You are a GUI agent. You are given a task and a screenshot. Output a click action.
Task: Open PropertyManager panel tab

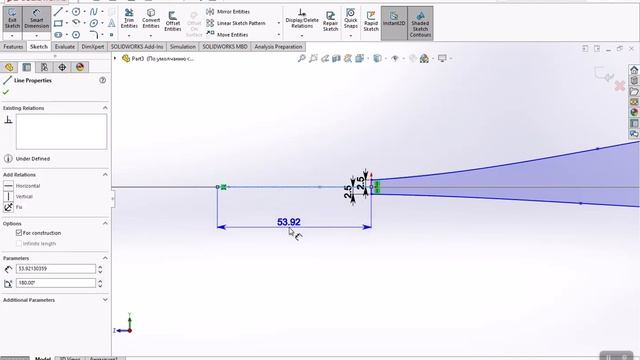click(x=27, y=67)
